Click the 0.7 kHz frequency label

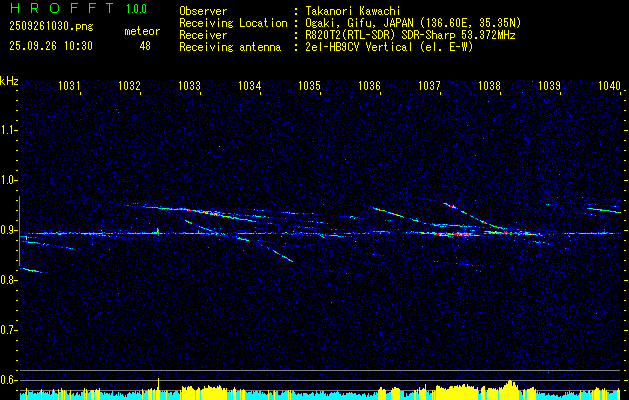coord(7,330)
